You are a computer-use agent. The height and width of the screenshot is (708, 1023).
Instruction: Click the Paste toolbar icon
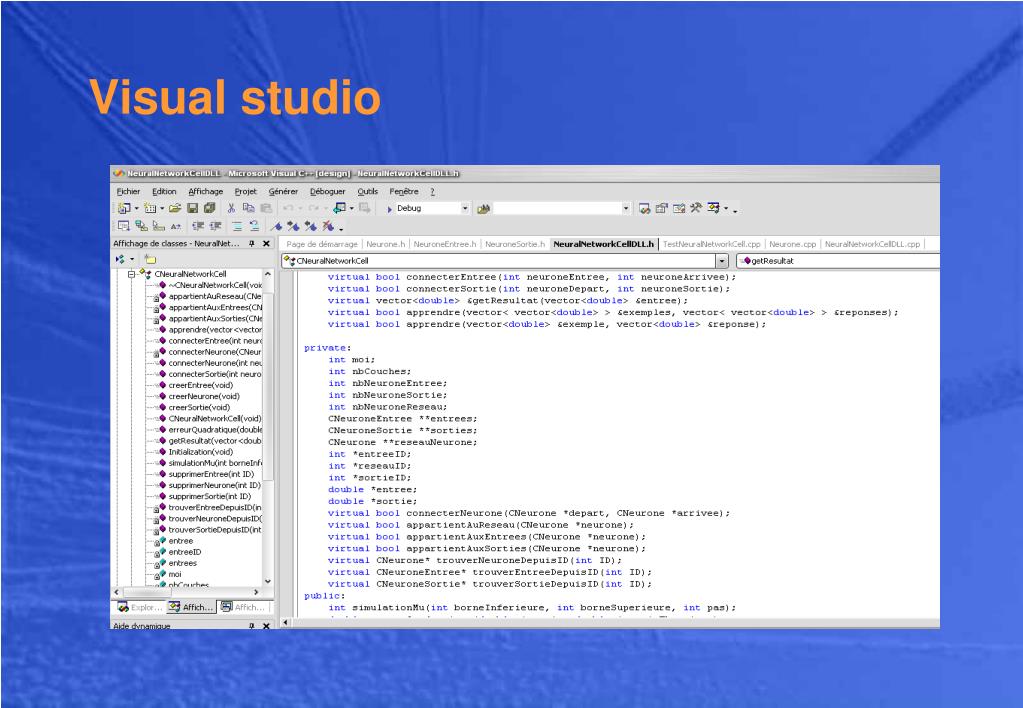point(266,208)
